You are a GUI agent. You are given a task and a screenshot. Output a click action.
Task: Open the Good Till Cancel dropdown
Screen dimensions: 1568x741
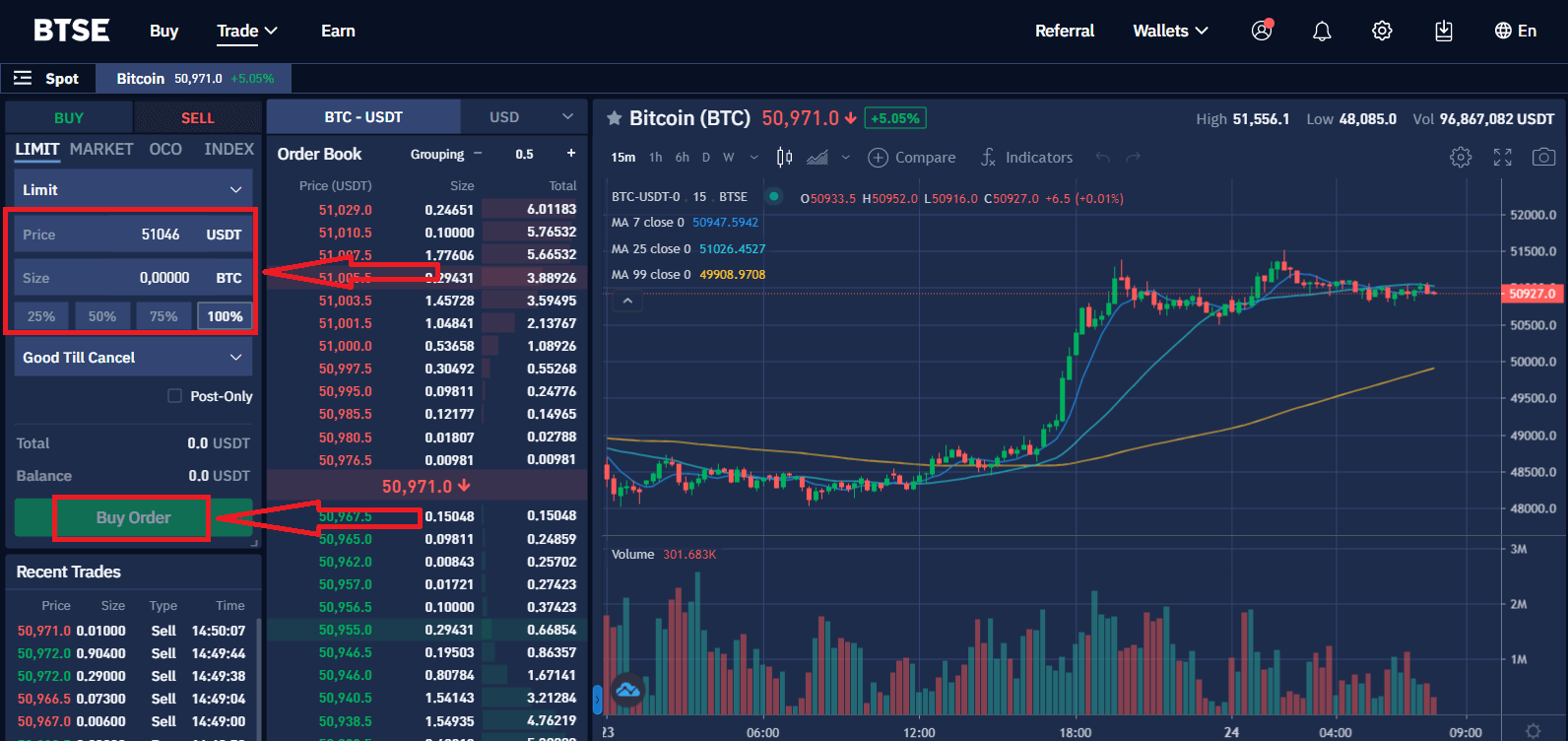133,358
